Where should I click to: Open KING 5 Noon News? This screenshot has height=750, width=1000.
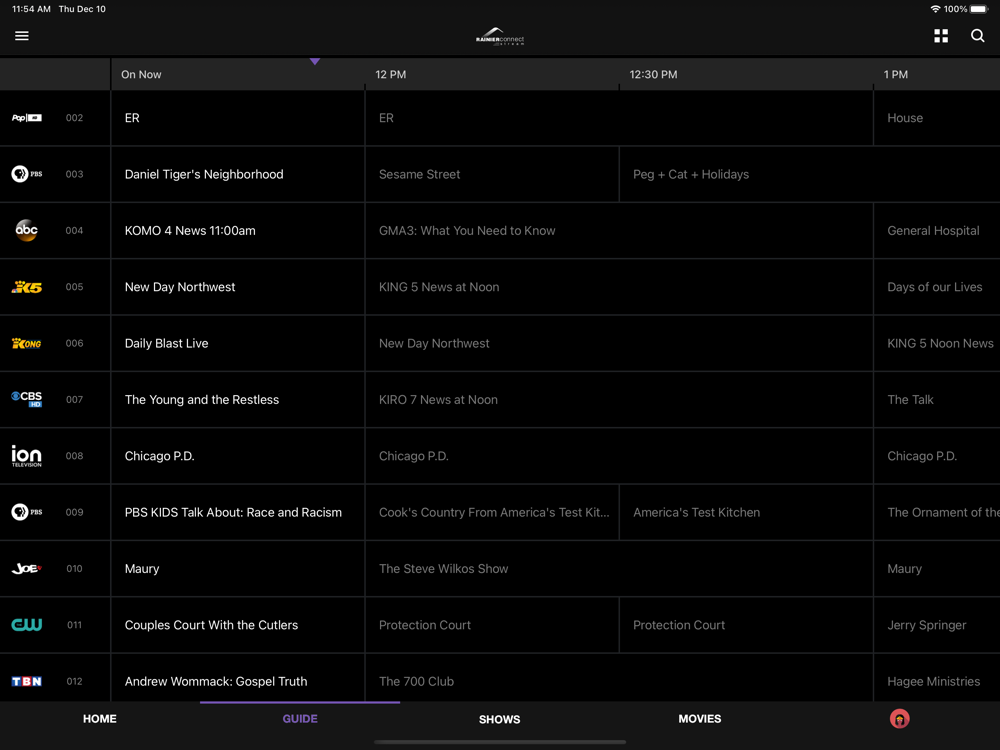coord(937,343)
